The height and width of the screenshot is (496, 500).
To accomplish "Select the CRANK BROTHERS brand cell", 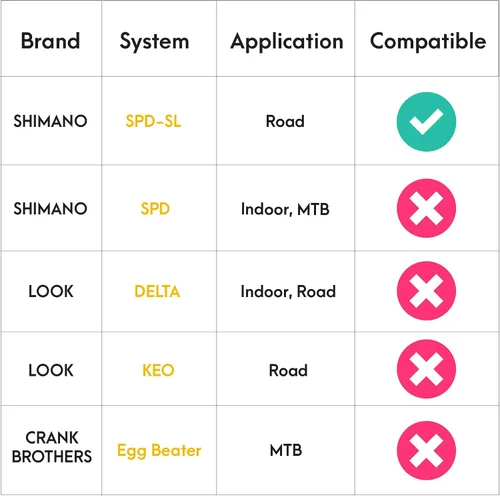I will coord(52,447).
